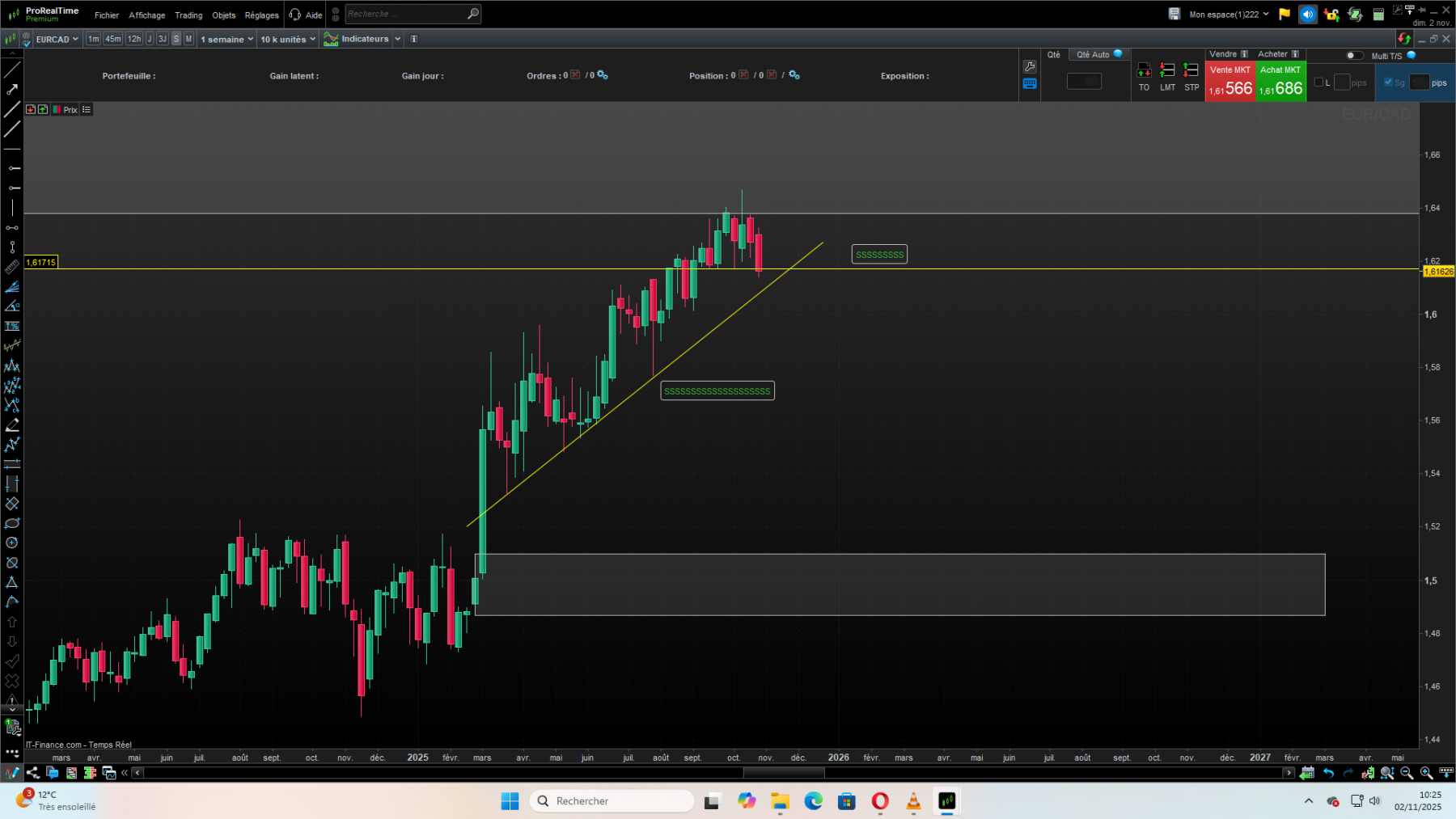Click the Achat MKT buy button

point(1280,81)
